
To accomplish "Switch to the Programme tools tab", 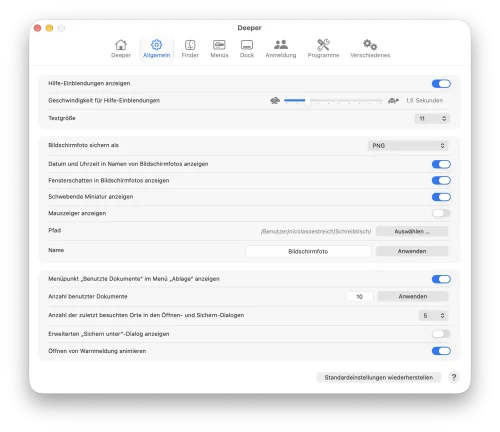I will click(x=323, y=49).
